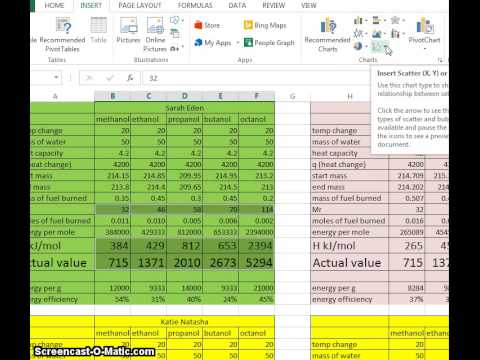
Task: Switch to the PAGE LAYOUT tab
Action: 140,5
